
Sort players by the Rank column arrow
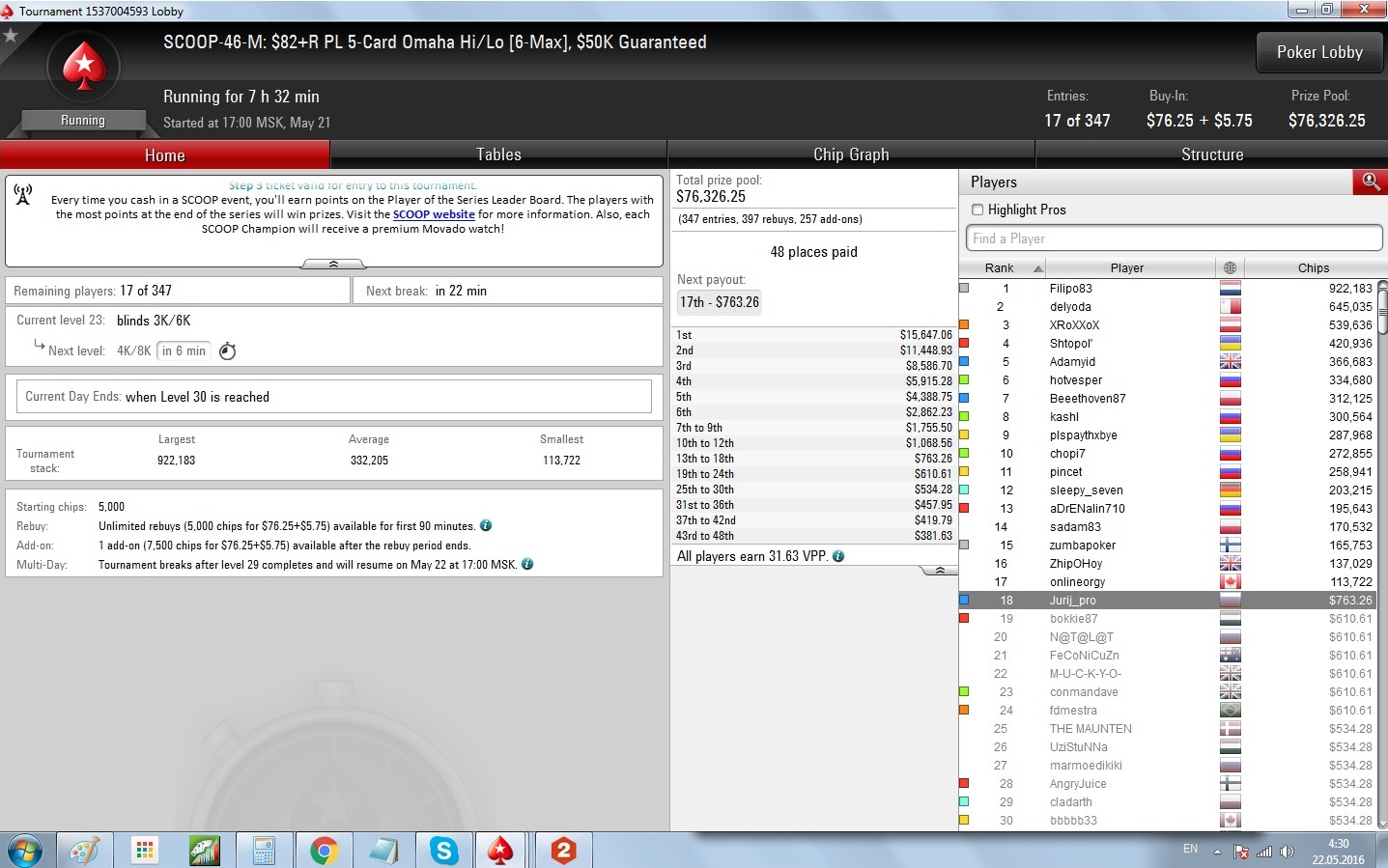1038,268
